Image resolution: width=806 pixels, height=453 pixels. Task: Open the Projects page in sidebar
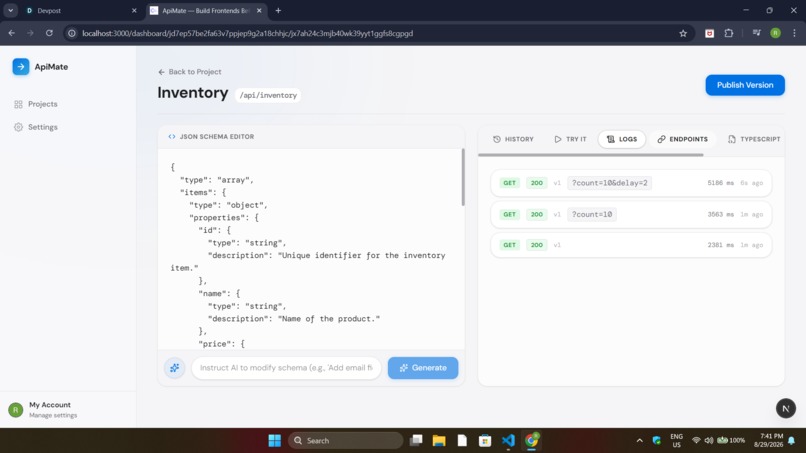click(36, 104)
